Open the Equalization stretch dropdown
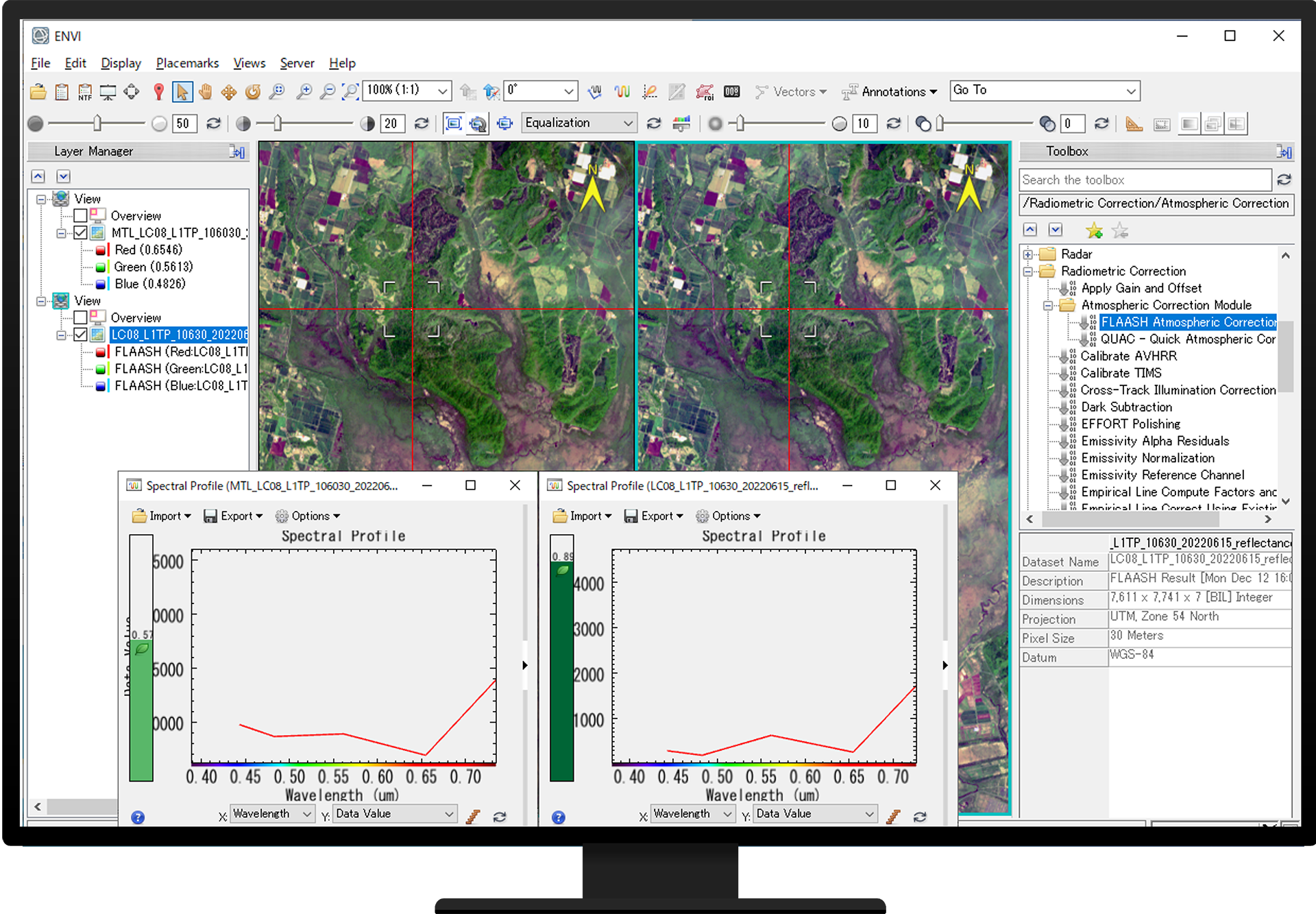Image resolution: width=1316 pixels, height=914 pixels. (578, 123)
